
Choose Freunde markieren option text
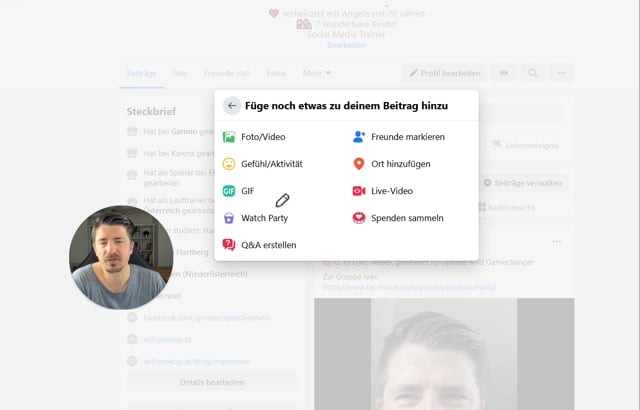coord(408,137)
